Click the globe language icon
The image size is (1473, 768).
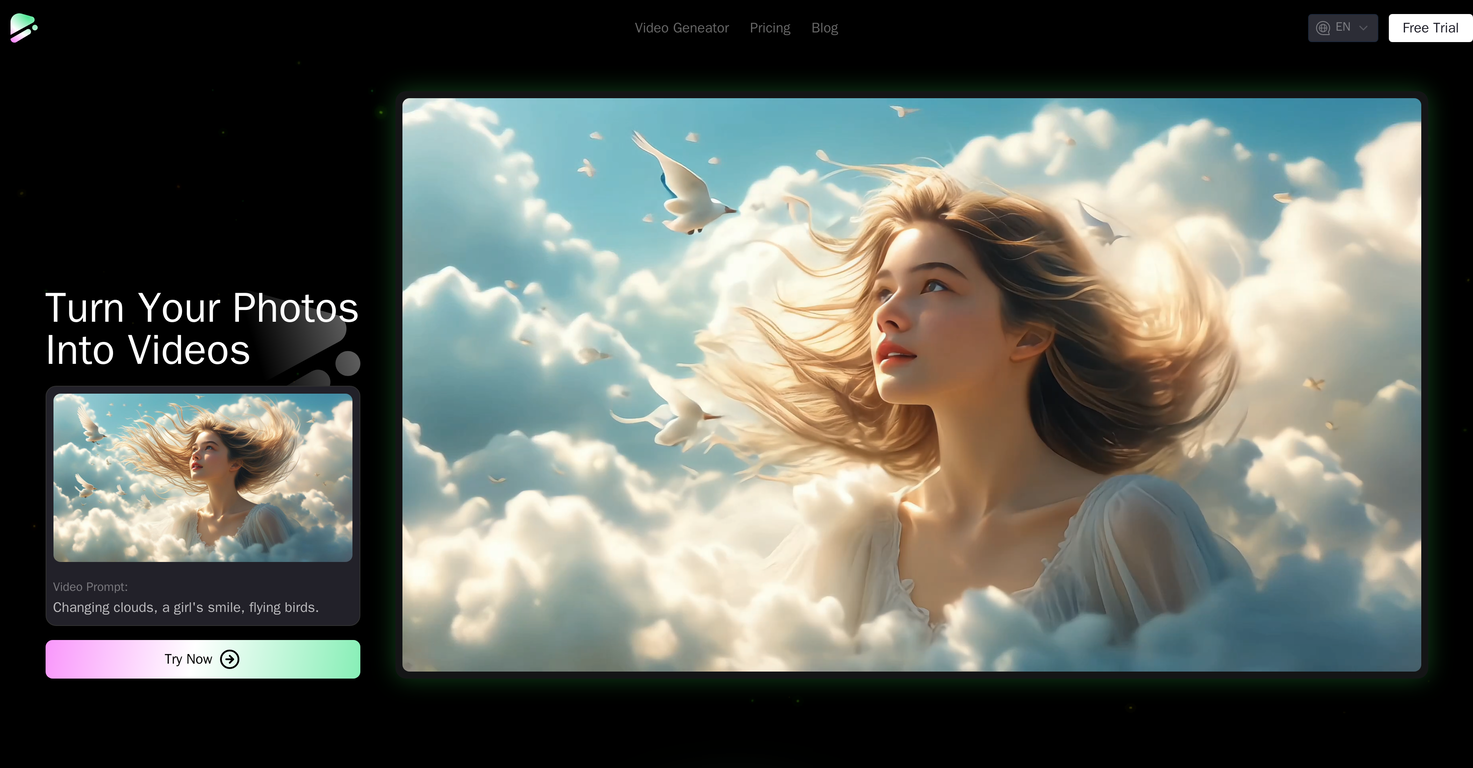tap(1323, 27)
